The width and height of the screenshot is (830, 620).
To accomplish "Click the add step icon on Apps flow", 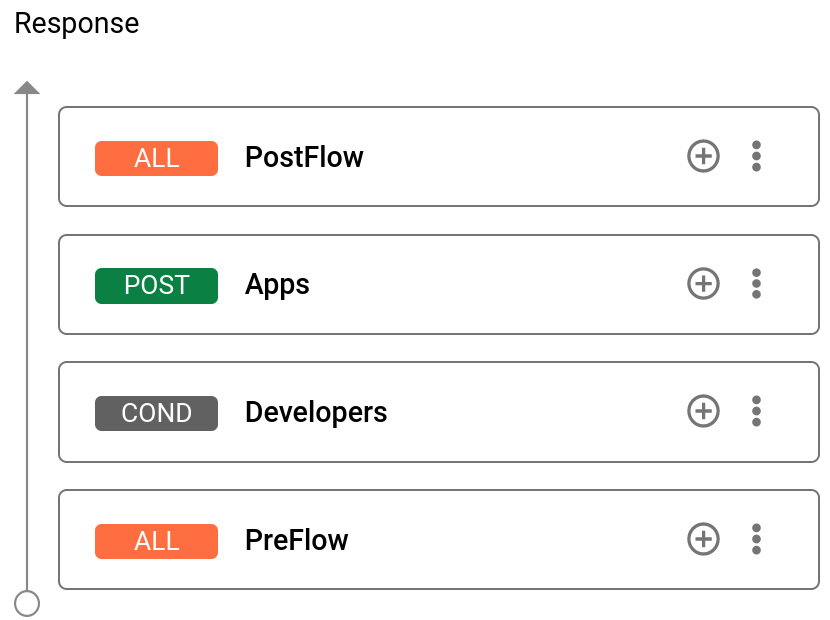I will point(703,284).
